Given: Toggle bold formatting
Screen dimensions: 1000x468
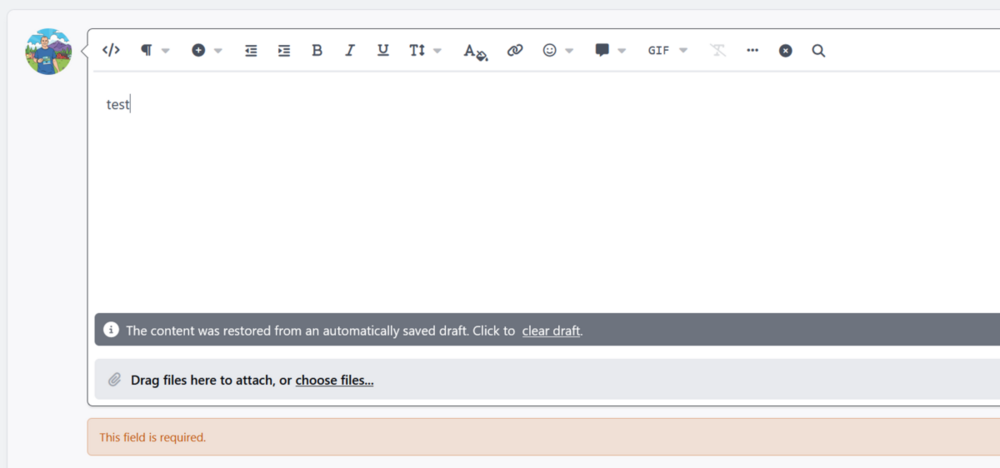Looking at the screenshot, I should coord(317,50).
